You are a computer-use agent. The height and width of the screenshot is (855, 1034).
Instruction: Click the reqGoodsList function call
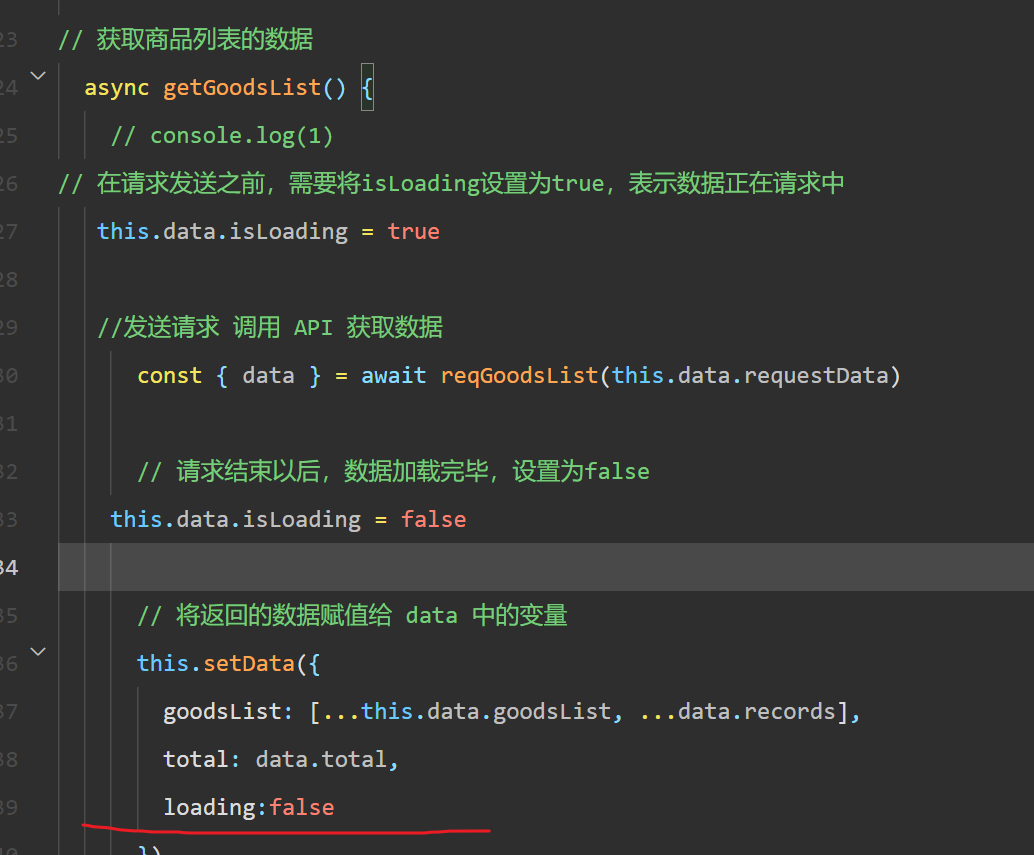tap(519, 376)
